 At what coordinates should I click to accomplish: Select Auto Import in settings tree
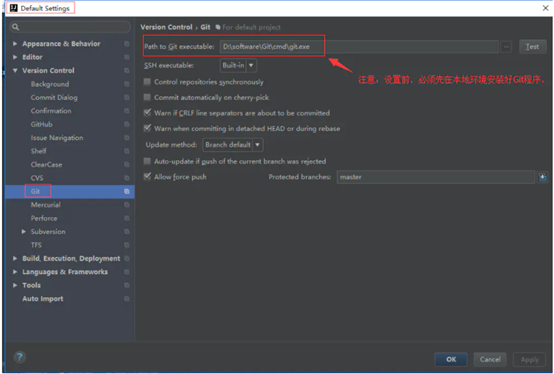43,299
